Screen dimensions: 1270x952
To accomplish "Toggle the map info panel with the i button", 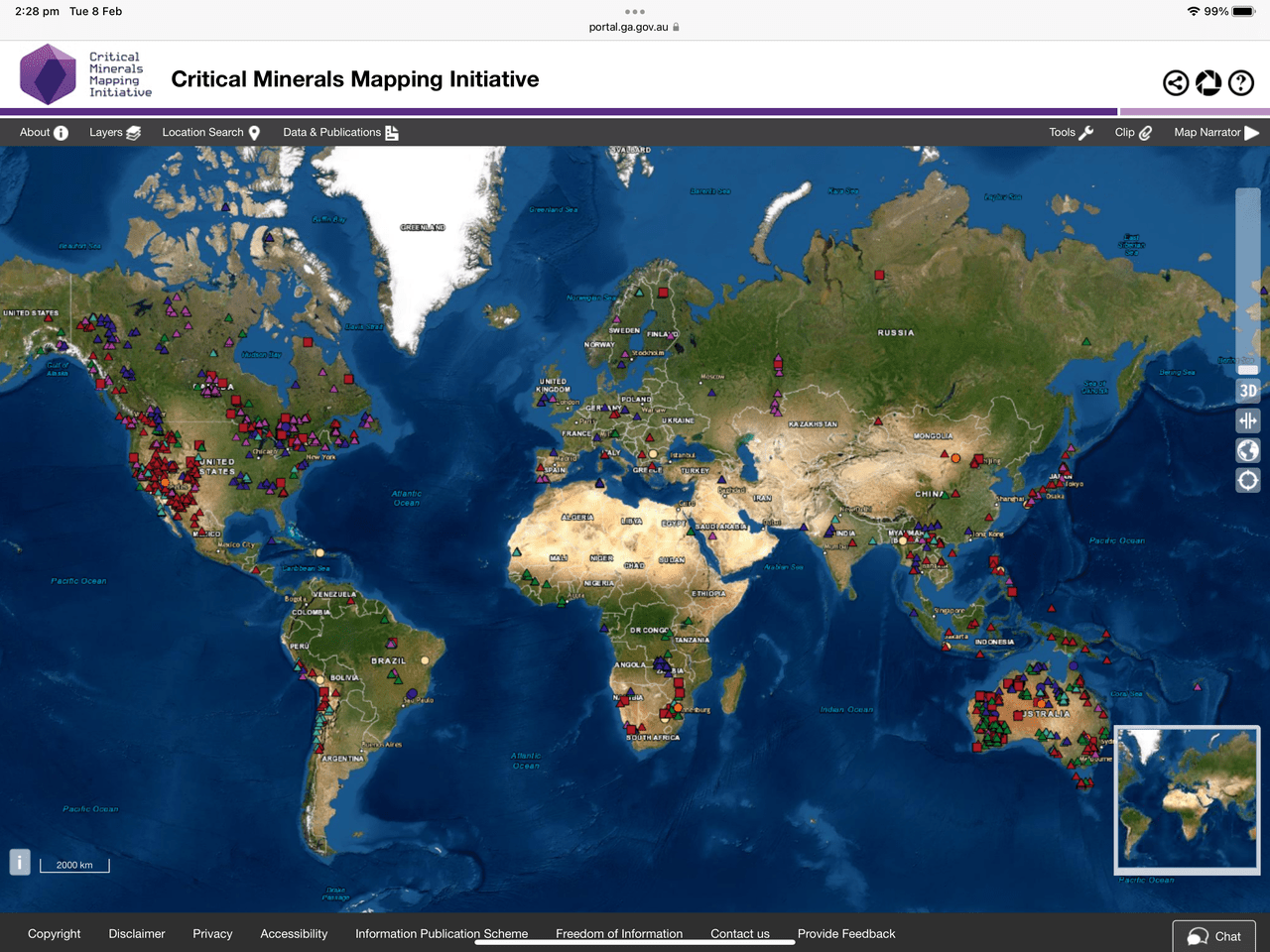I will point(19,862).
